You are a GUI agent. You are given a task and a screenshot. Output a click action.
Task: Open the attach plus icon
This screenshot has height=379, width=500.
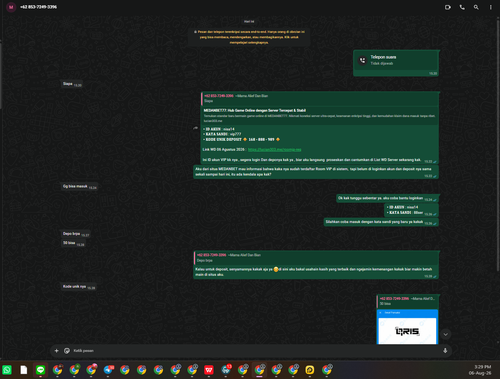[56, 351]
